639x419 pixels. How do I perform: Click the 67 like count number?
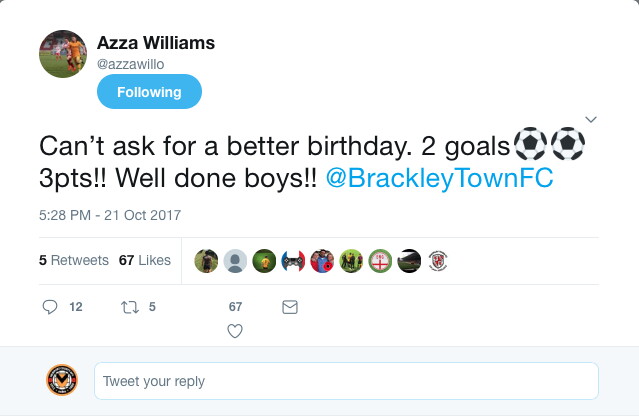pyautogui.click(x=236, y=308)
